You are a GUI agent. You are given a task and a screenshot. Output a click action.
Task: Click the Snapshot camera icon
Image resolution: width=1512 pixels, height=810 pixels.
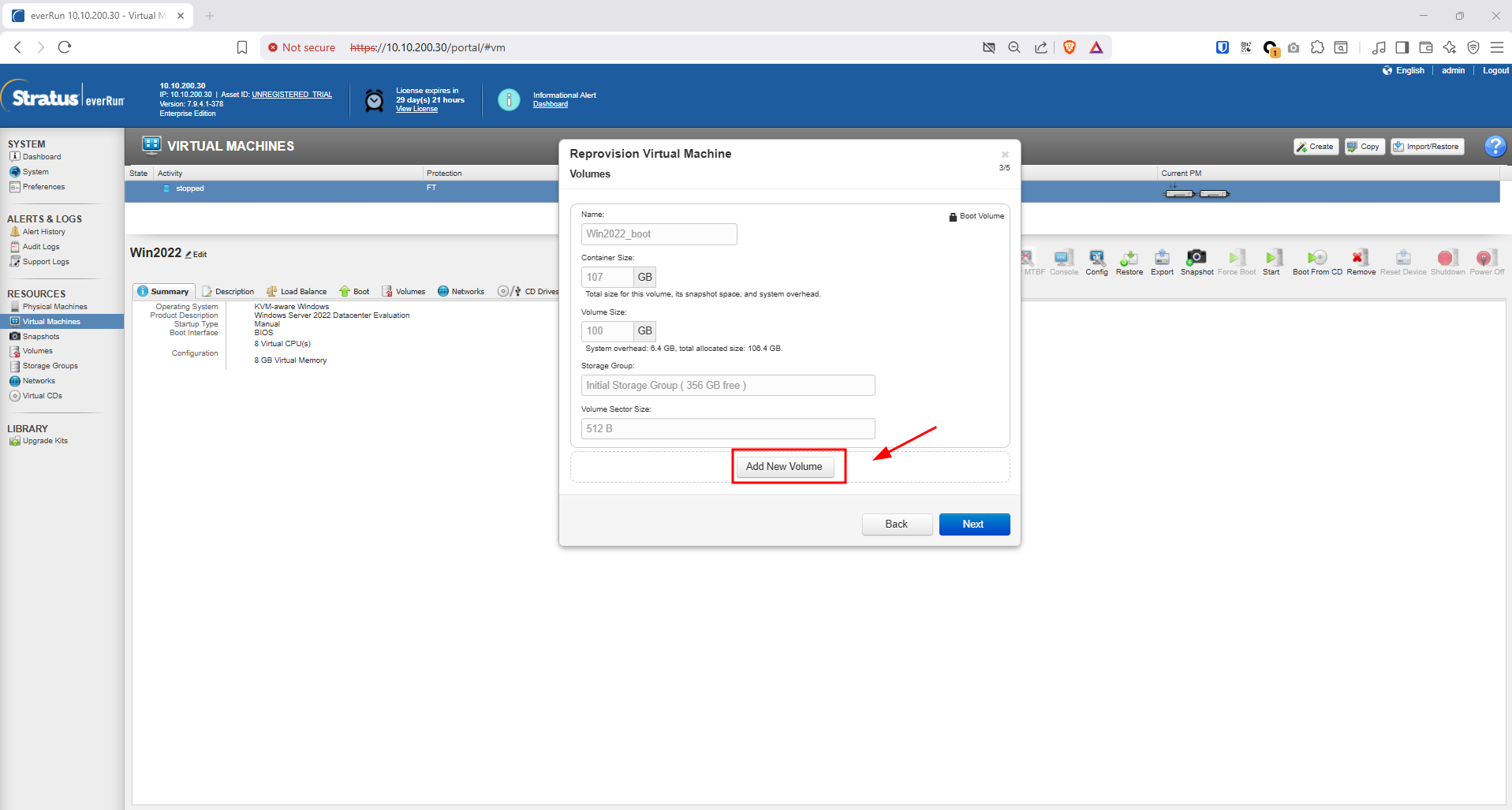[1197, 258]
